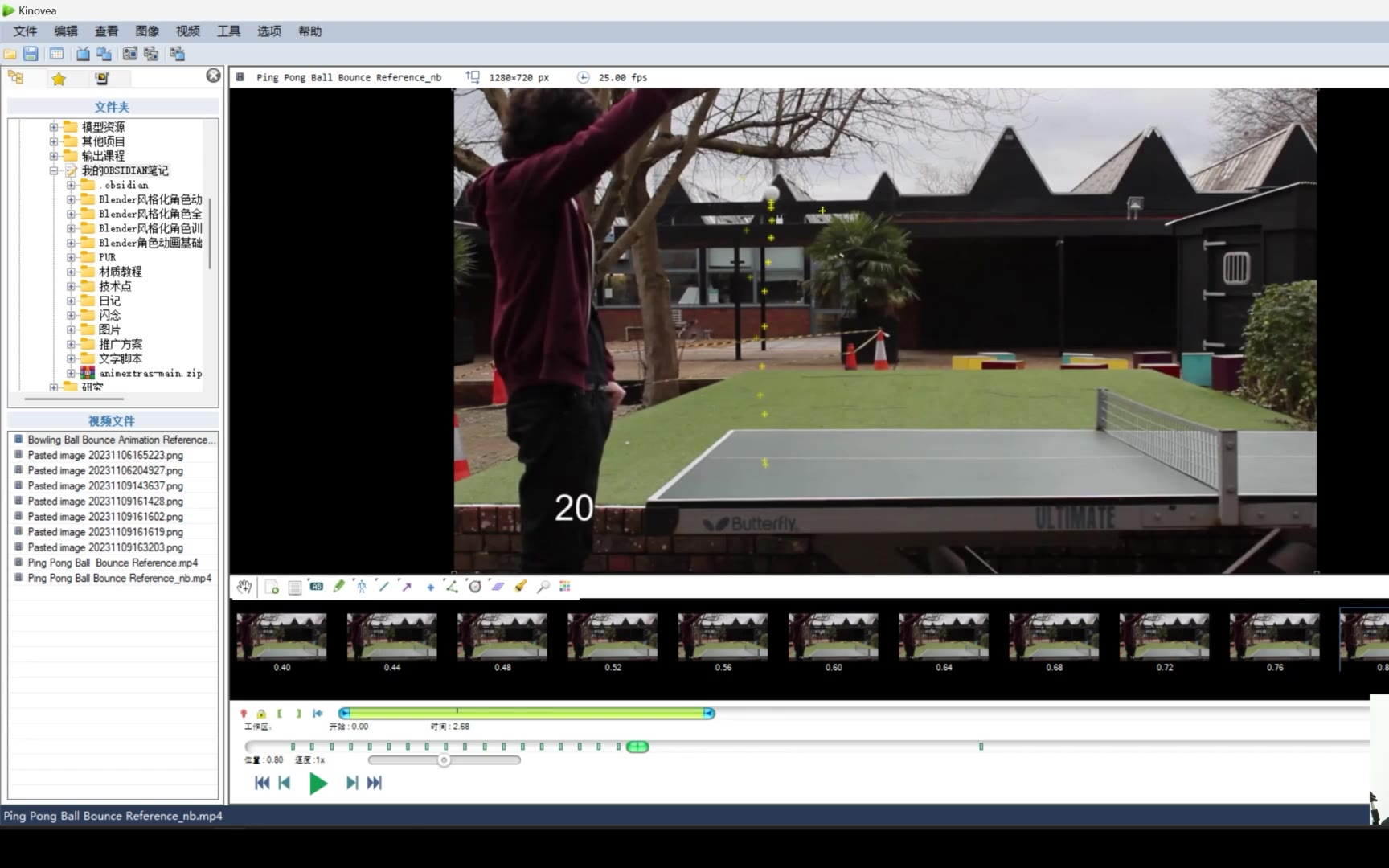Step back one frame
The height and width of the screenshot is (868, 1389).
(284, 783)
